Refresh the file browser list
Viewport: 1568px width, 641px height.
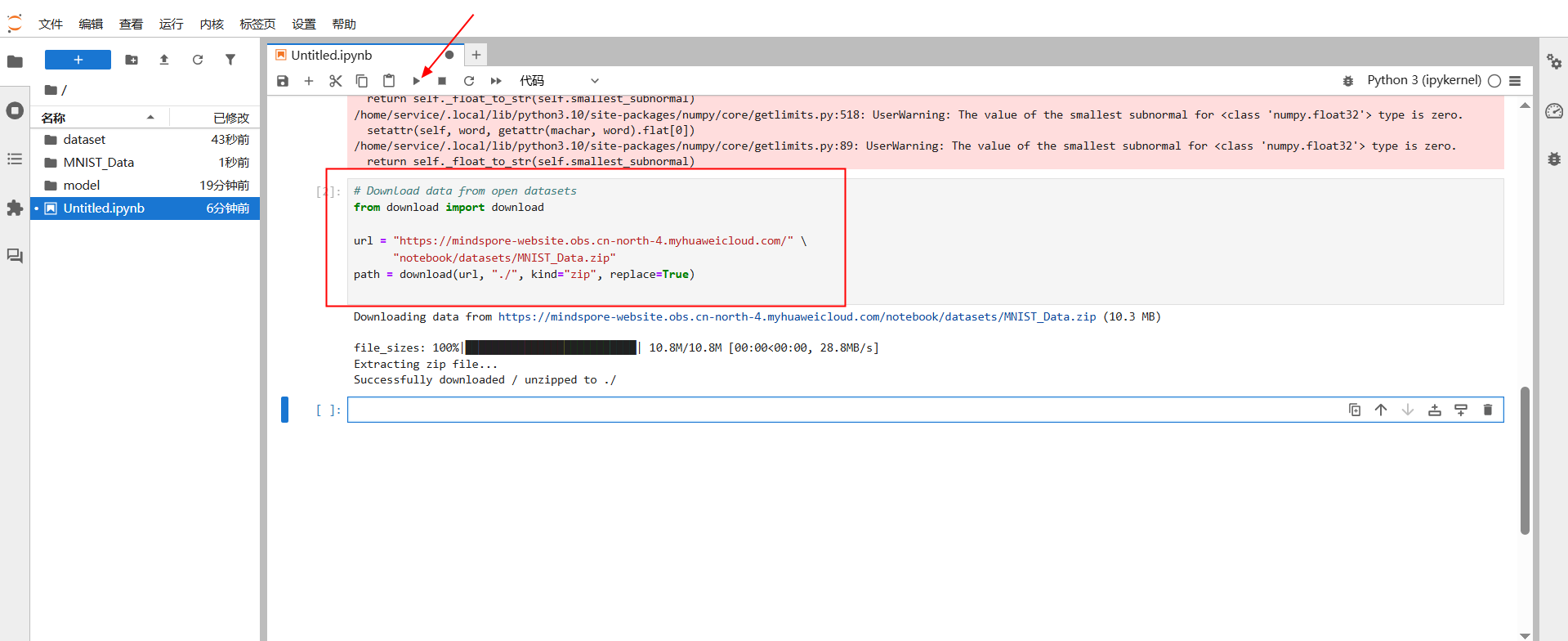click(x=198, y=60)
